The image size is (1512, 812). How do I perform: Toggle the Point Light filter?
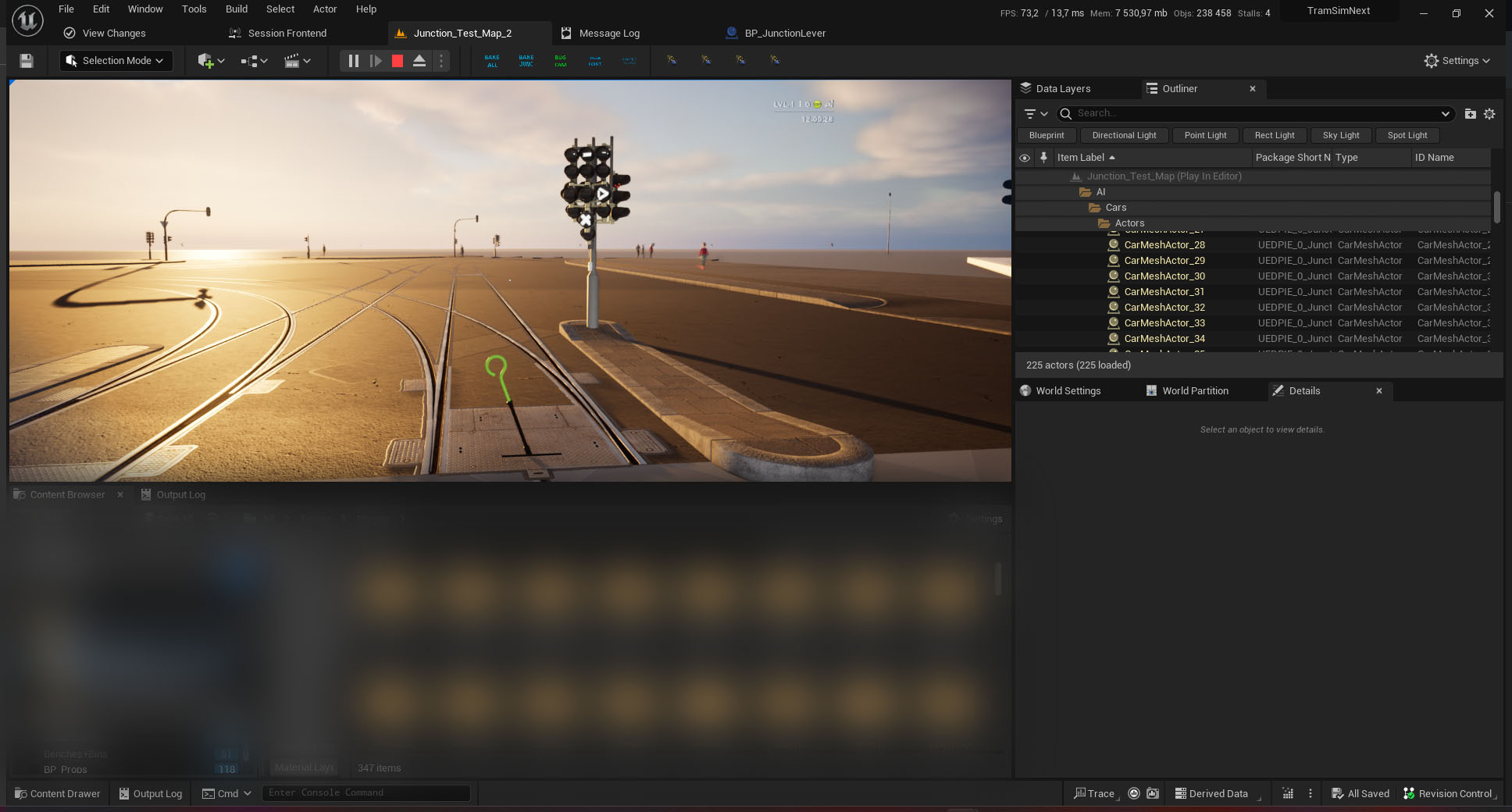click(x=1205, y=136)
